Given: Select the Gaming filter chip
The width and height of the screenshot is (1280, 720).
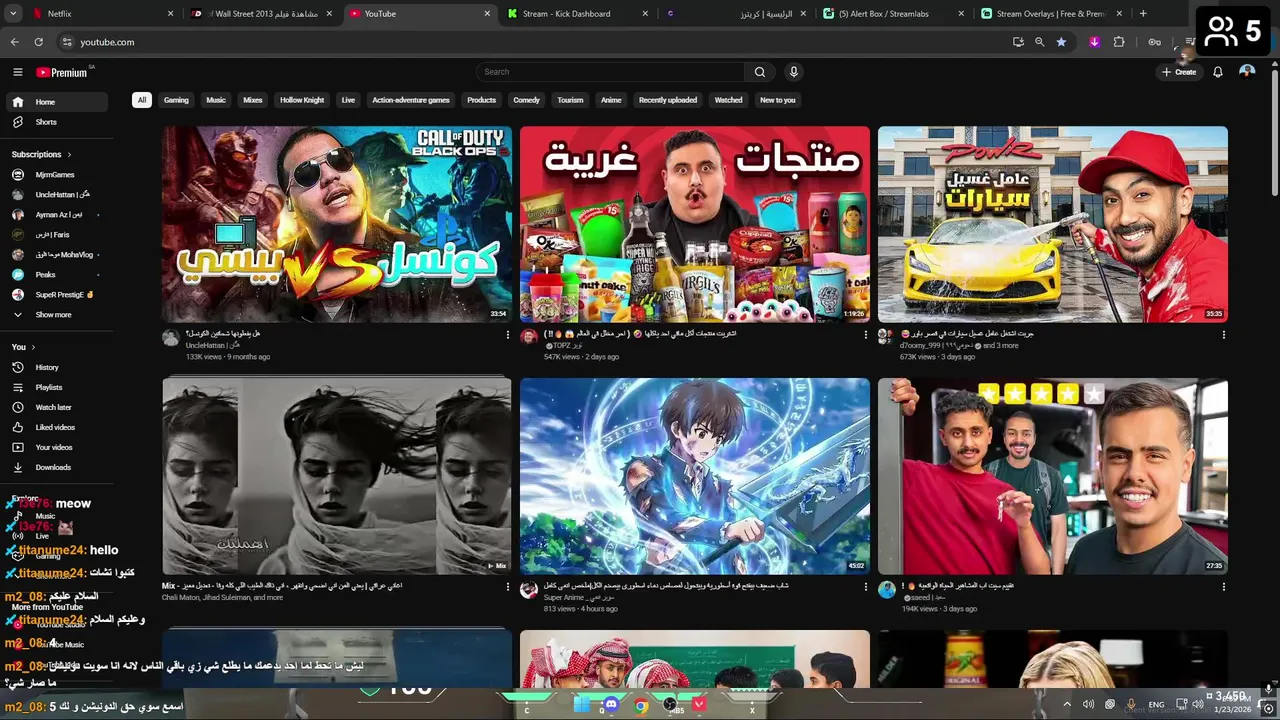Looking at the screenshot, I should 176,100.
